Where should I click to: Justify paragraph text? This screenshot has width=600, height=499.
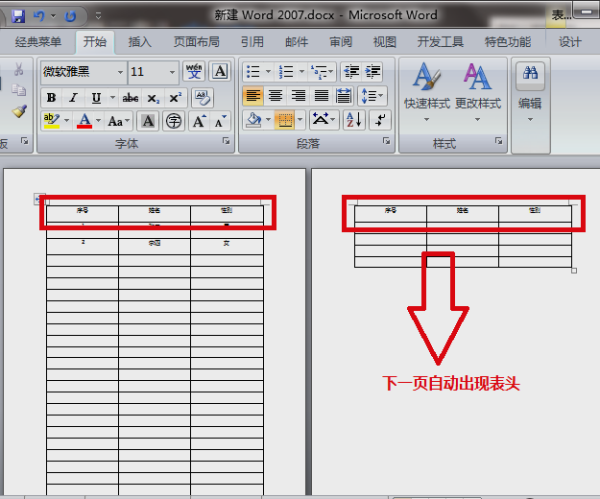321,96
